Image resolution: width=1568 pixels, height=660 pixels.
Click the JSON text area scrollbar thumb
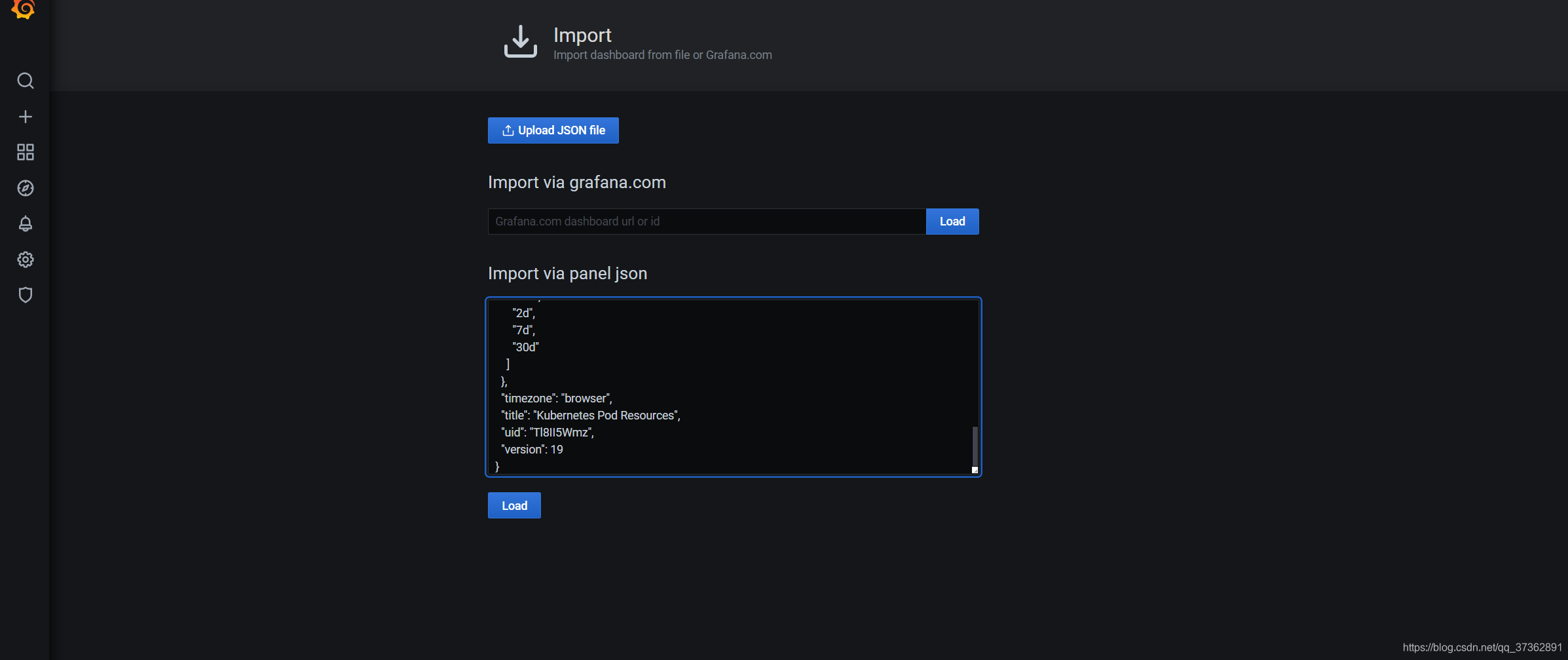pyautogui.click(x=975, y=446)
